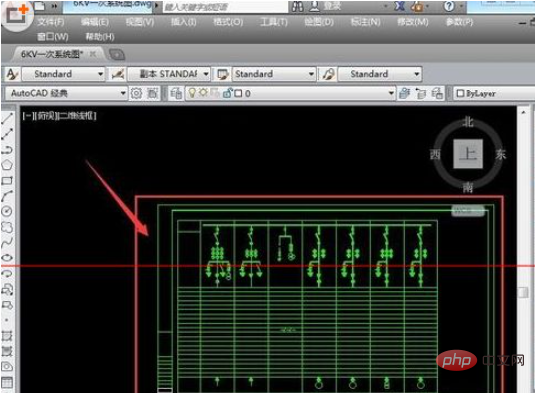Click Make Object's Layer Current icon

coord(404,93)
